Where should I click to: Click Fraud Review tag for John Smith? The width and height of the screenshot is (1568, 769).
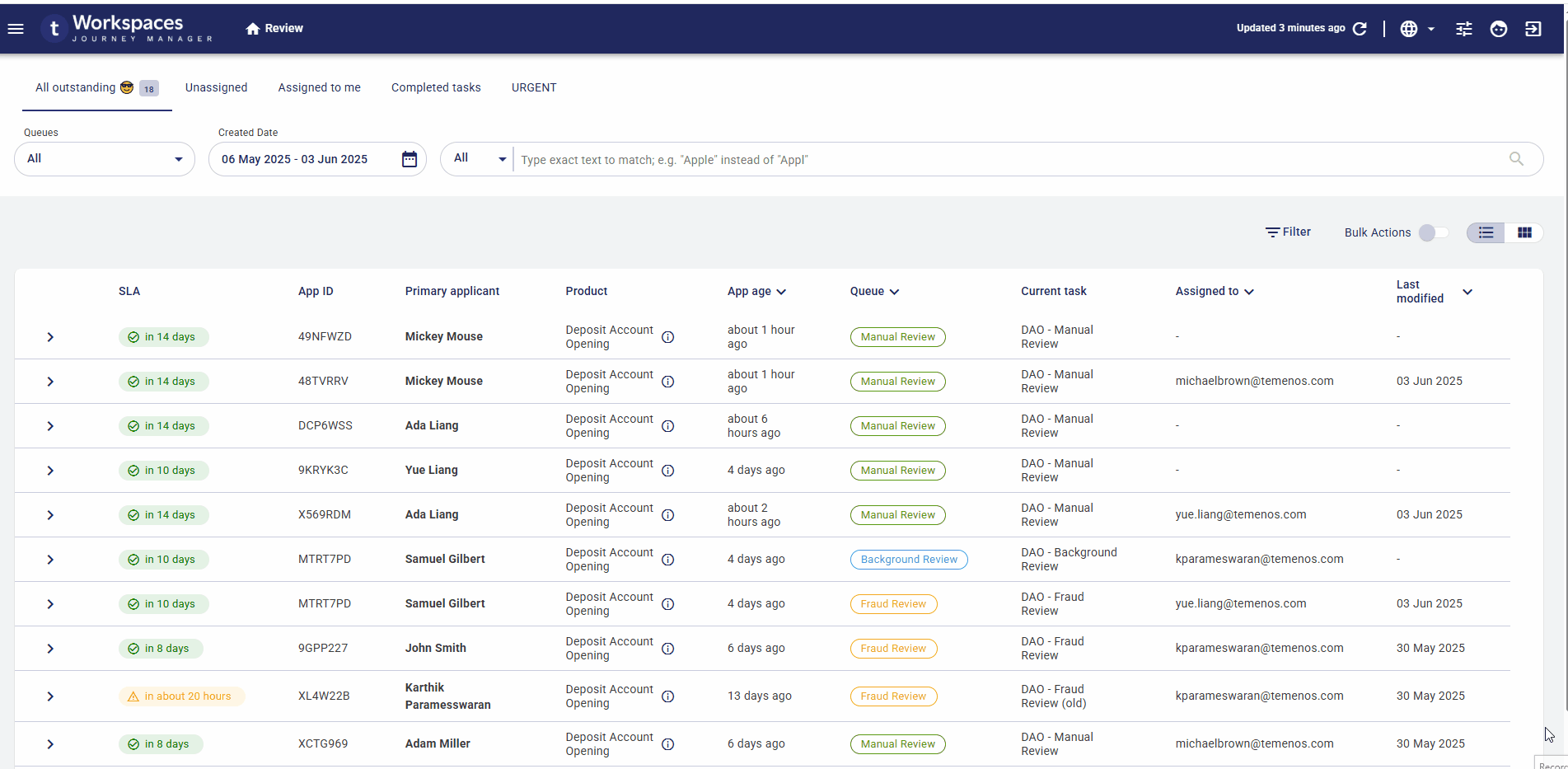[x=893, y=649]
